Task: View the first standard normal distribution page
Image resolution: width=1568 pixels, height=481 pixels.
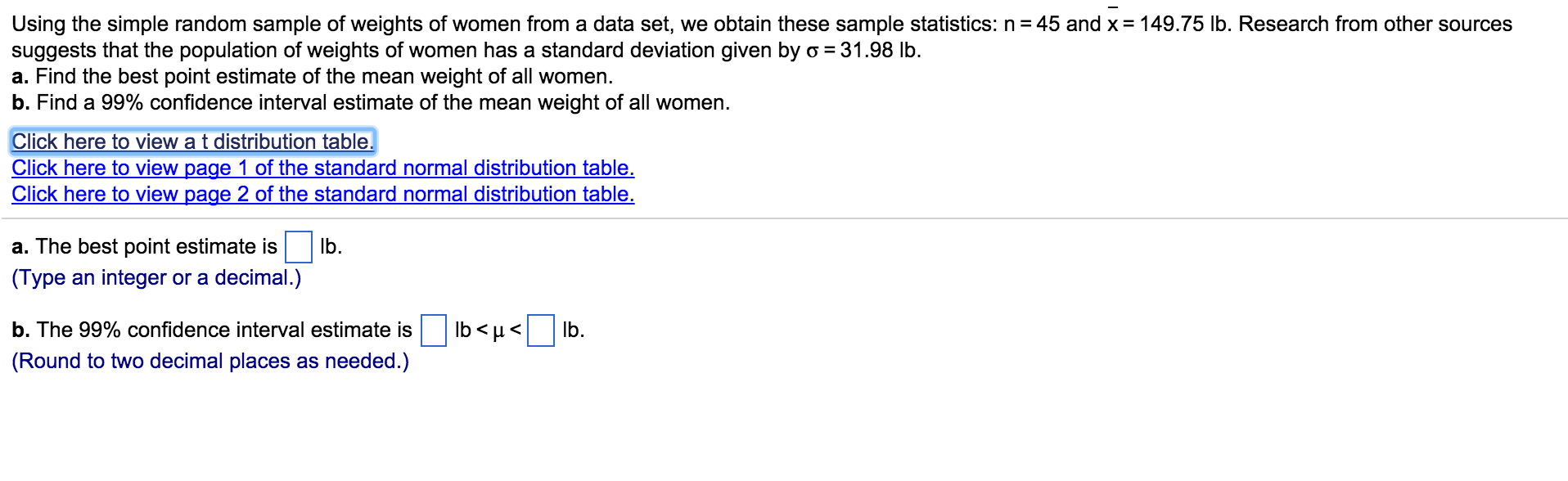Action: pyautogui.click(x=322, y=169)
